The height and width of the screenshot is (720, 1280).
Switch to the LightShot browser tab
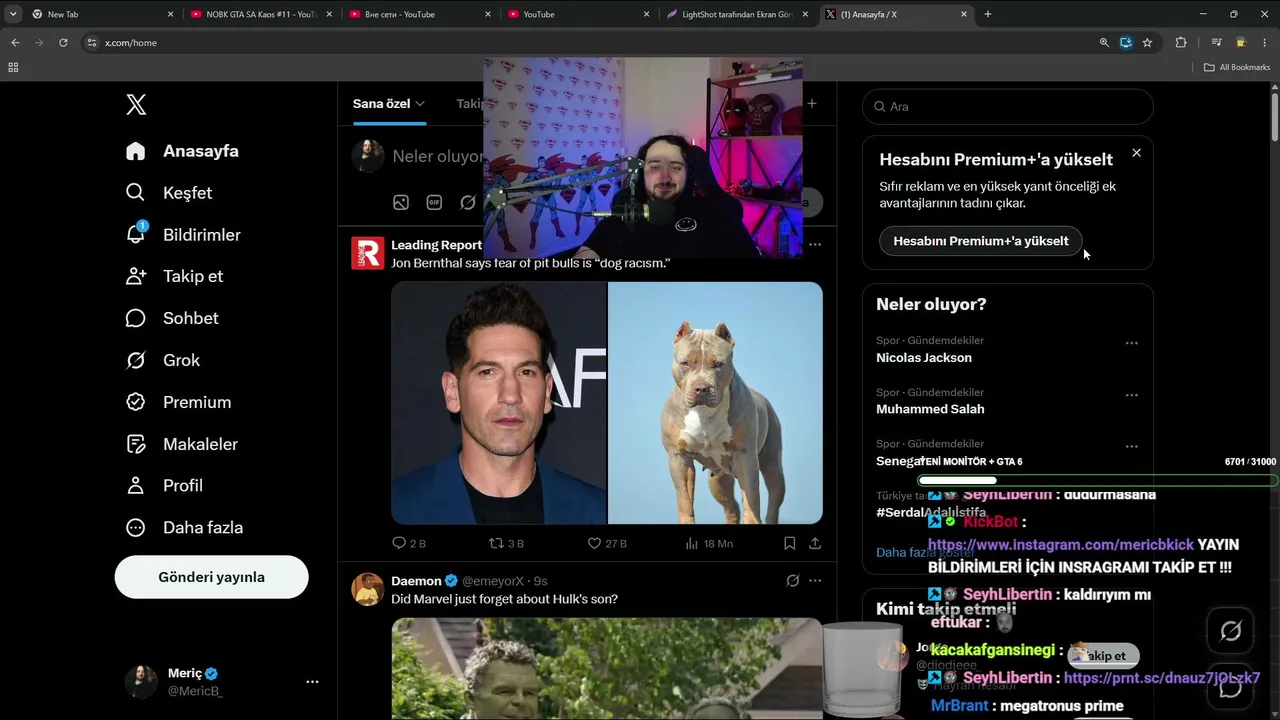pyautogui.click(x=737, y=14)
